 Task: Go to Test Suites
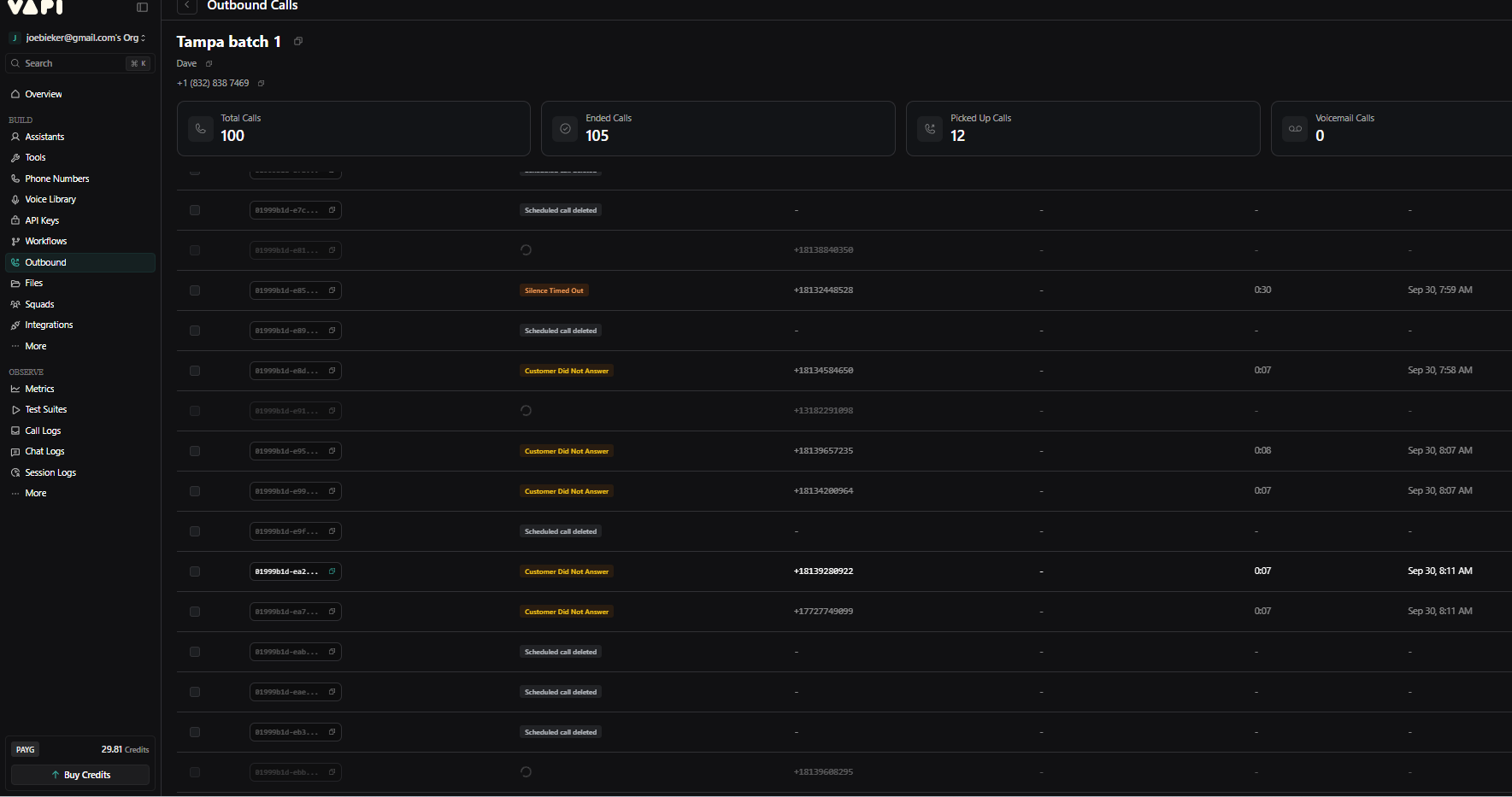[x=80, y=409]
